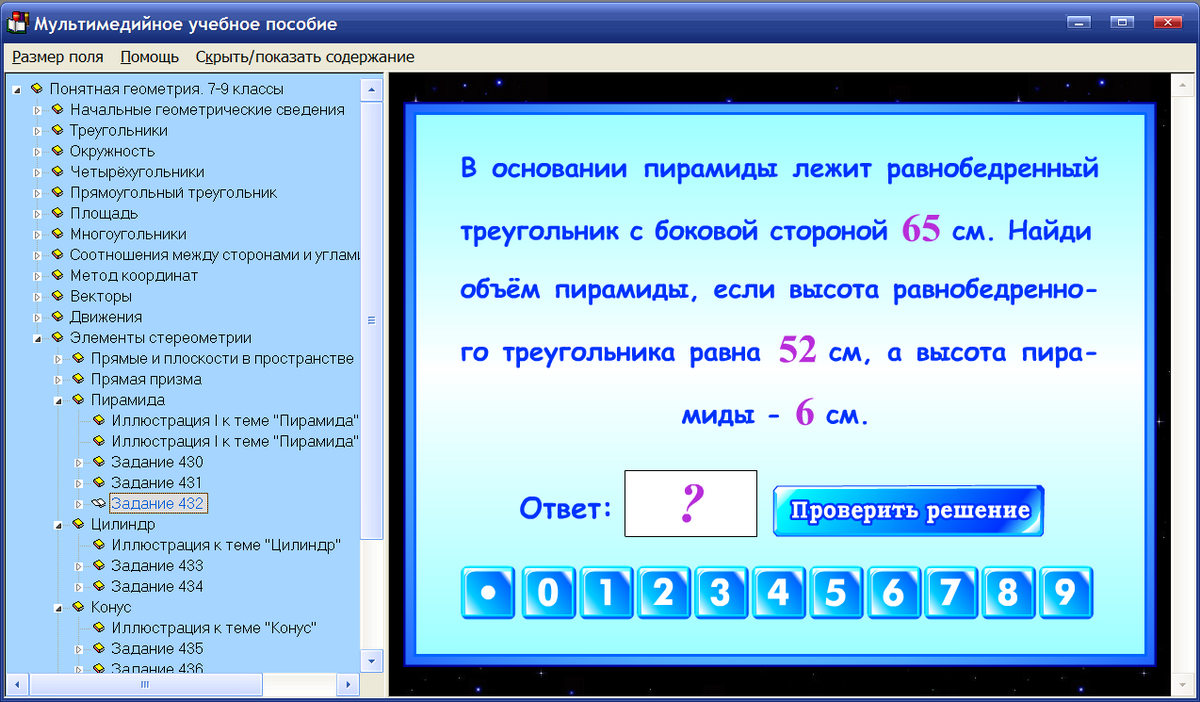Click the "Проверить решение" button
This screenshot has height=702, width=1200.
[x=906, y=509]
